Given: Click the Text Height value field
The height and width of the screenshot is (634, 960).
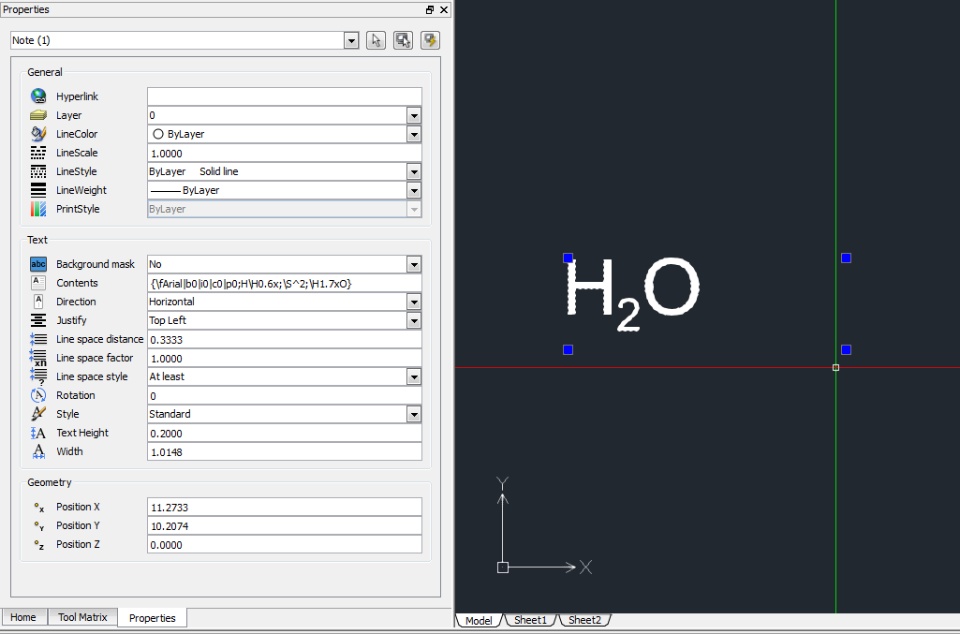Looking at the screenshot, I should tap(285, 433).
